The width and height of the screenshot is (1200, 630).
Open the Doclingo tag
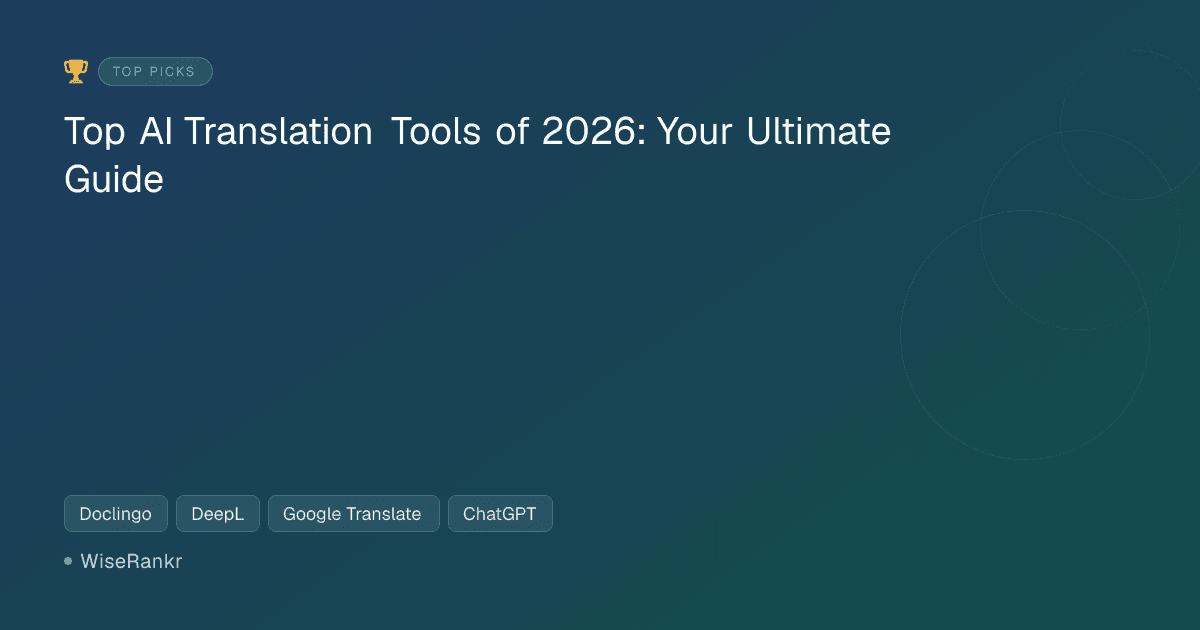point(116,514)
